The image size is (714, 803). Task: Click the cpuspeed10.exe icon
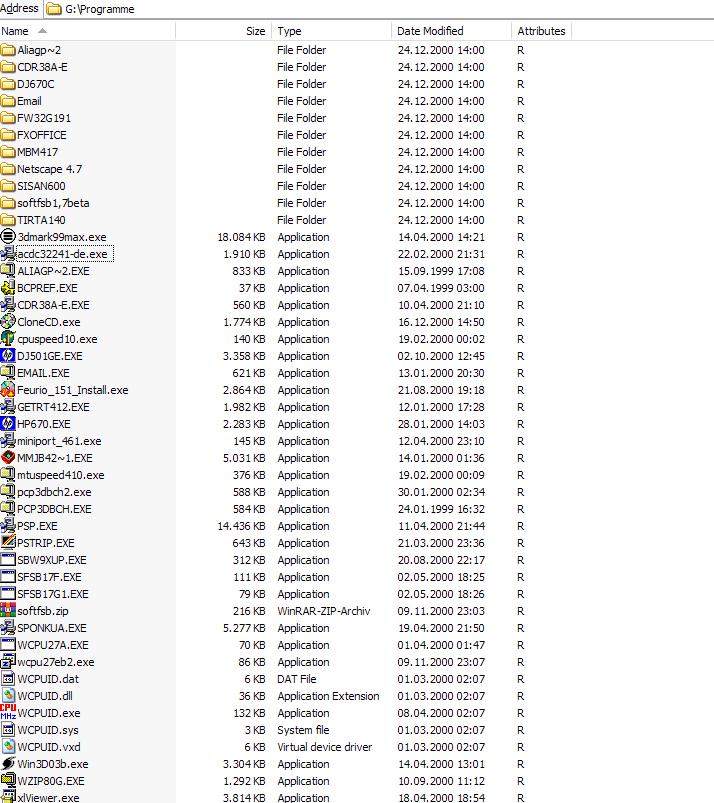point(8,339)
